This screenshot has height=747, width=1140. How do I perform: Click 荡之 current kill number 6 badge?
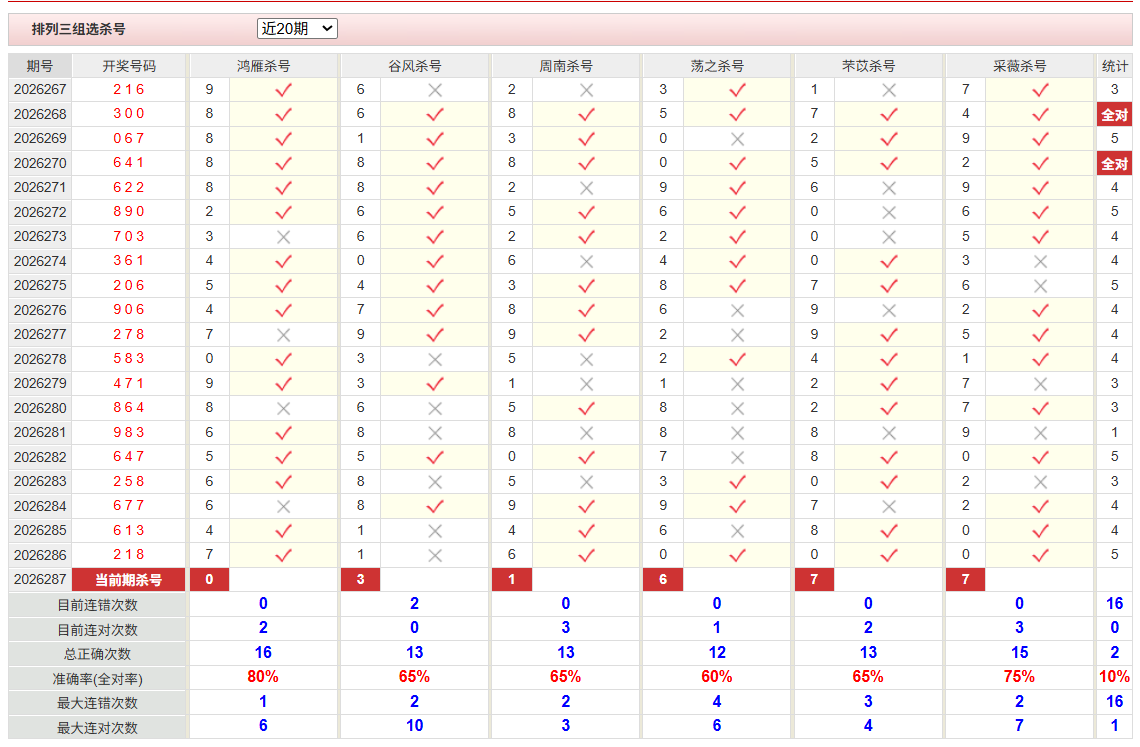click(x=663, y=580)
